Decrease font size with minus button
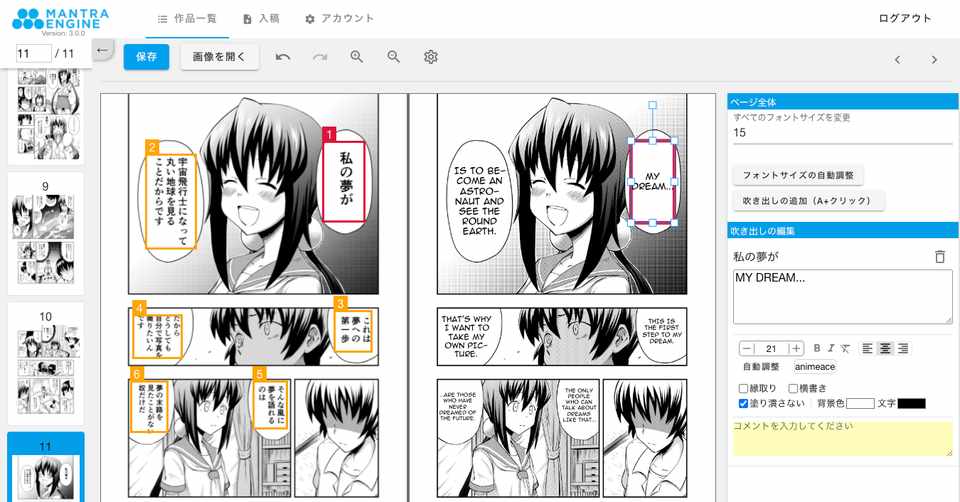The image size is (960, 502). [747, 348]
